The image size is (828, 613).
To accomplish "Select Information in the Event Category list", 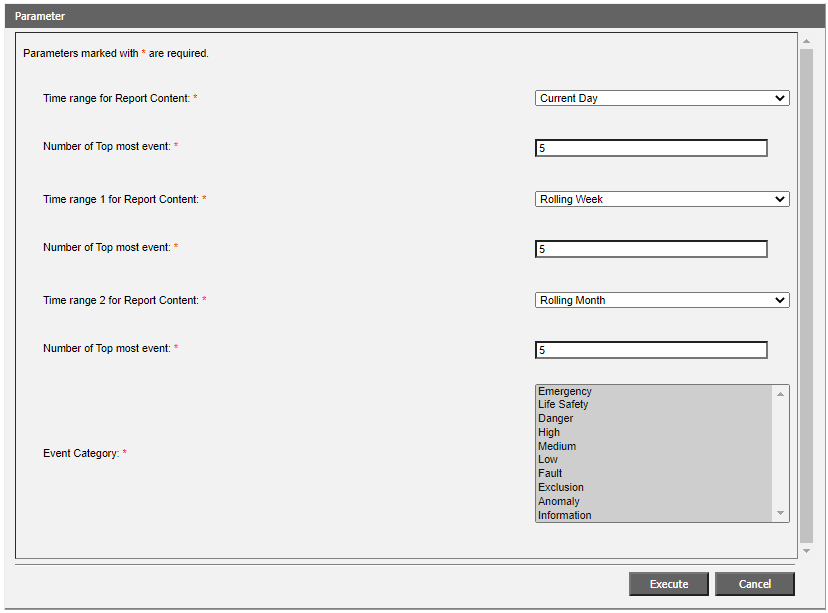I will pyautogui.click(x=564, y=516).
